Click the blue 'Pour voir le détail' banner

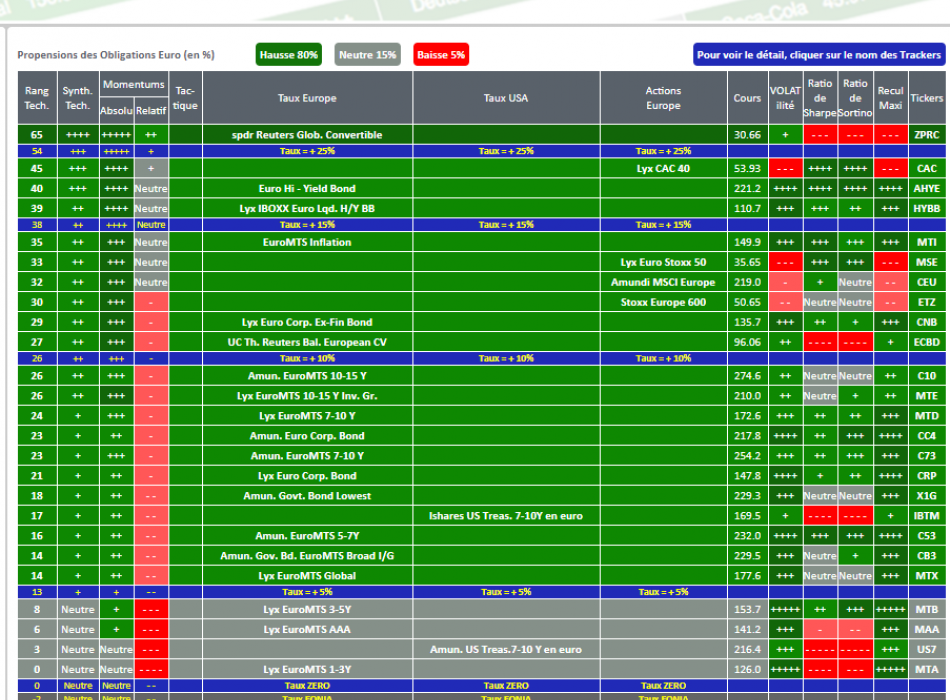[819, 55]
